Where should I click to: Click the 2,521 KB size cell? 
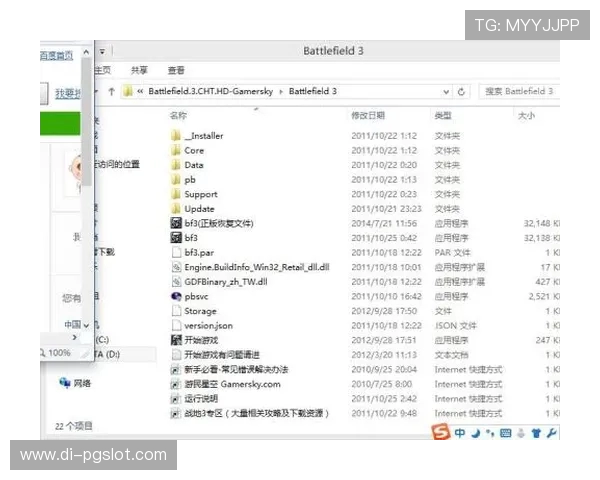click(544, 296)
